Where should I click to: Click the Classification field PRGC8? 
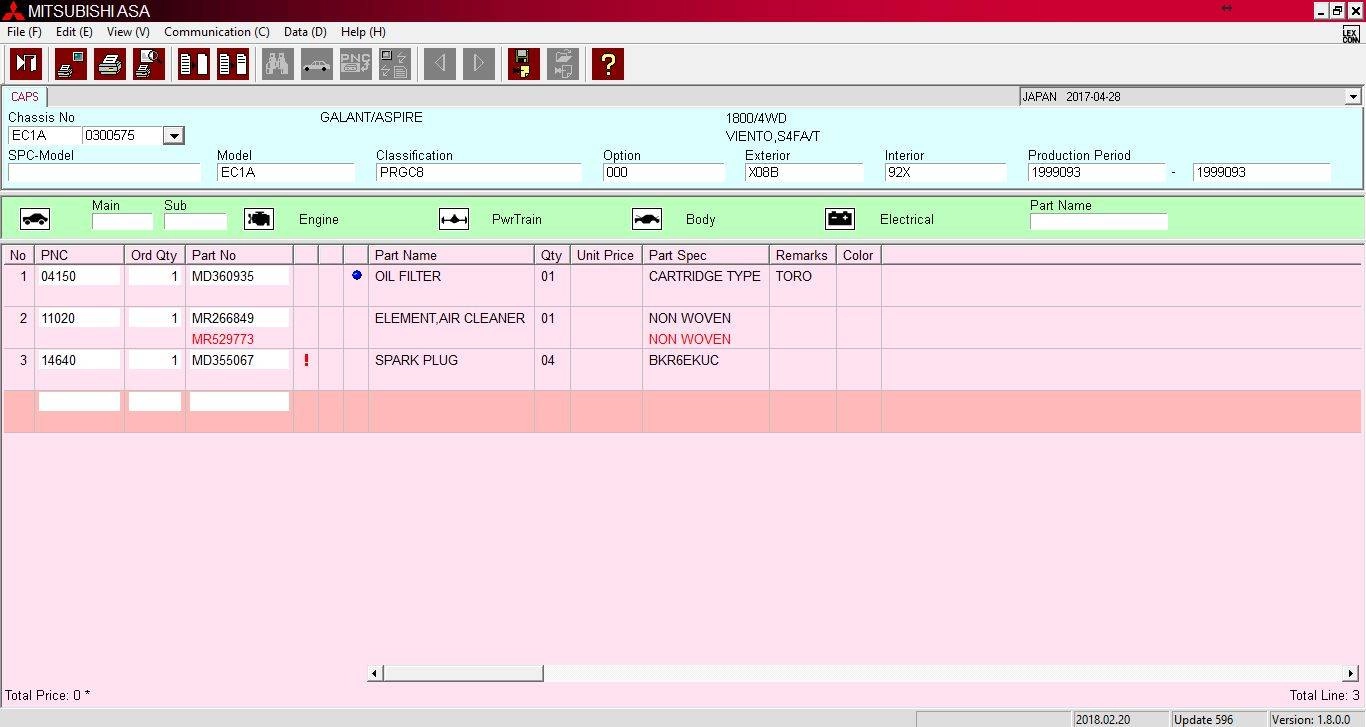pos(478,172)
